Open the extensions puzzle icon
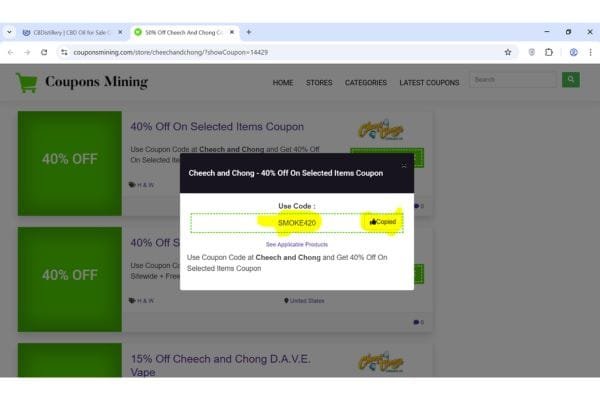 point(549,52)
